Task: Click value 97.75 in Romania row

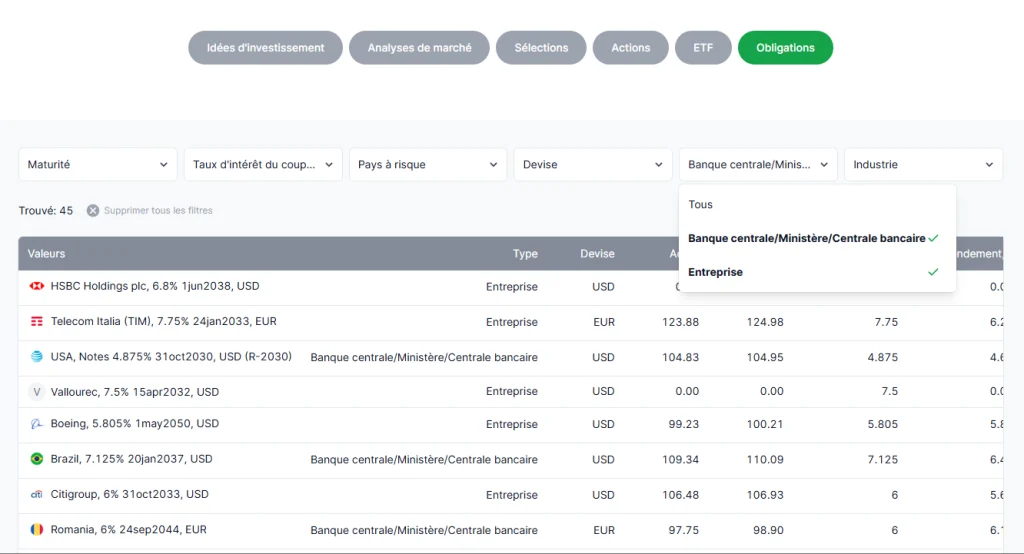Action: [683, 530]
